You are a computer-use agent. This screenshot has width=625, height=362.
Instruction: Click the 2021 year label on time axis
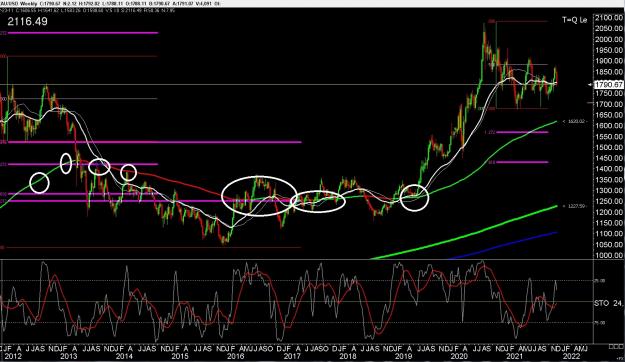[515, 356]
